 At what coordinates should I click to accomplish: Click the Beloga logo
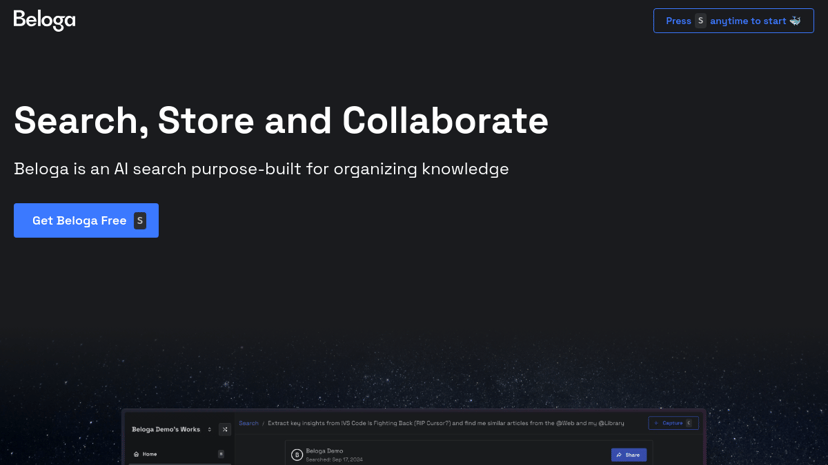(44, 21)
